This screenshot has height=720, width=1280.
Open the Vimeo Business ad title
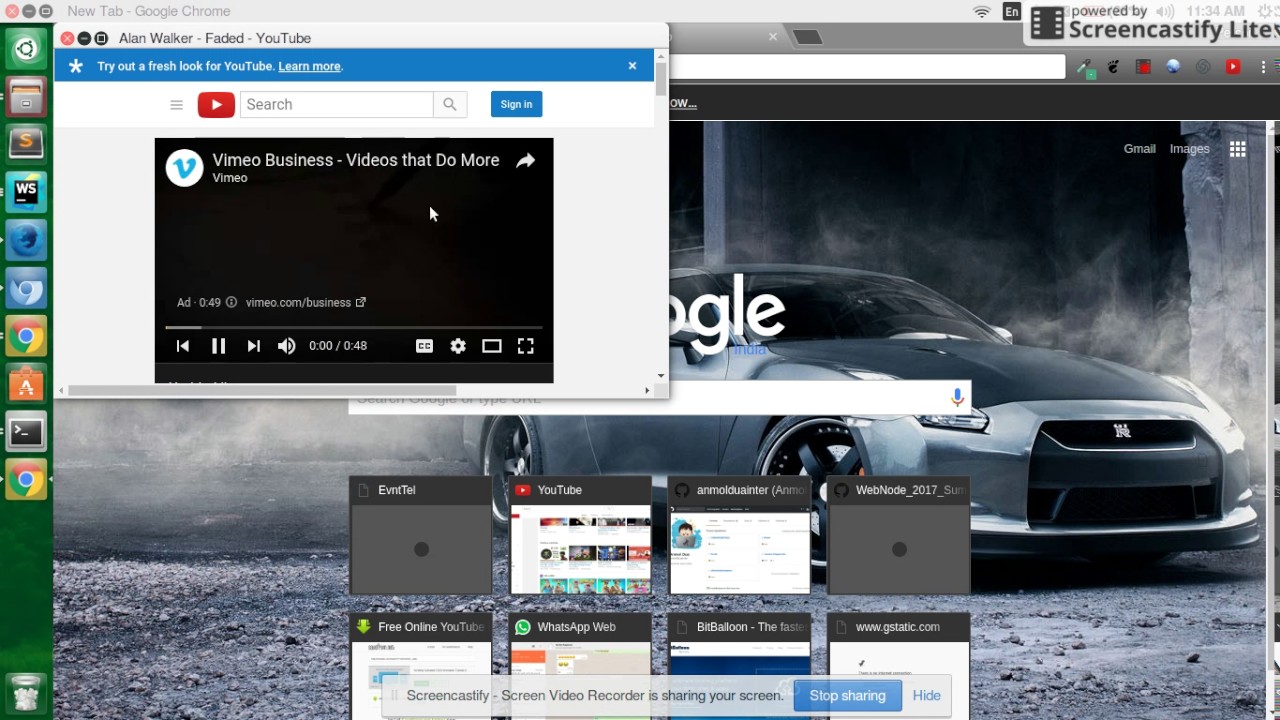pos(356,160)
